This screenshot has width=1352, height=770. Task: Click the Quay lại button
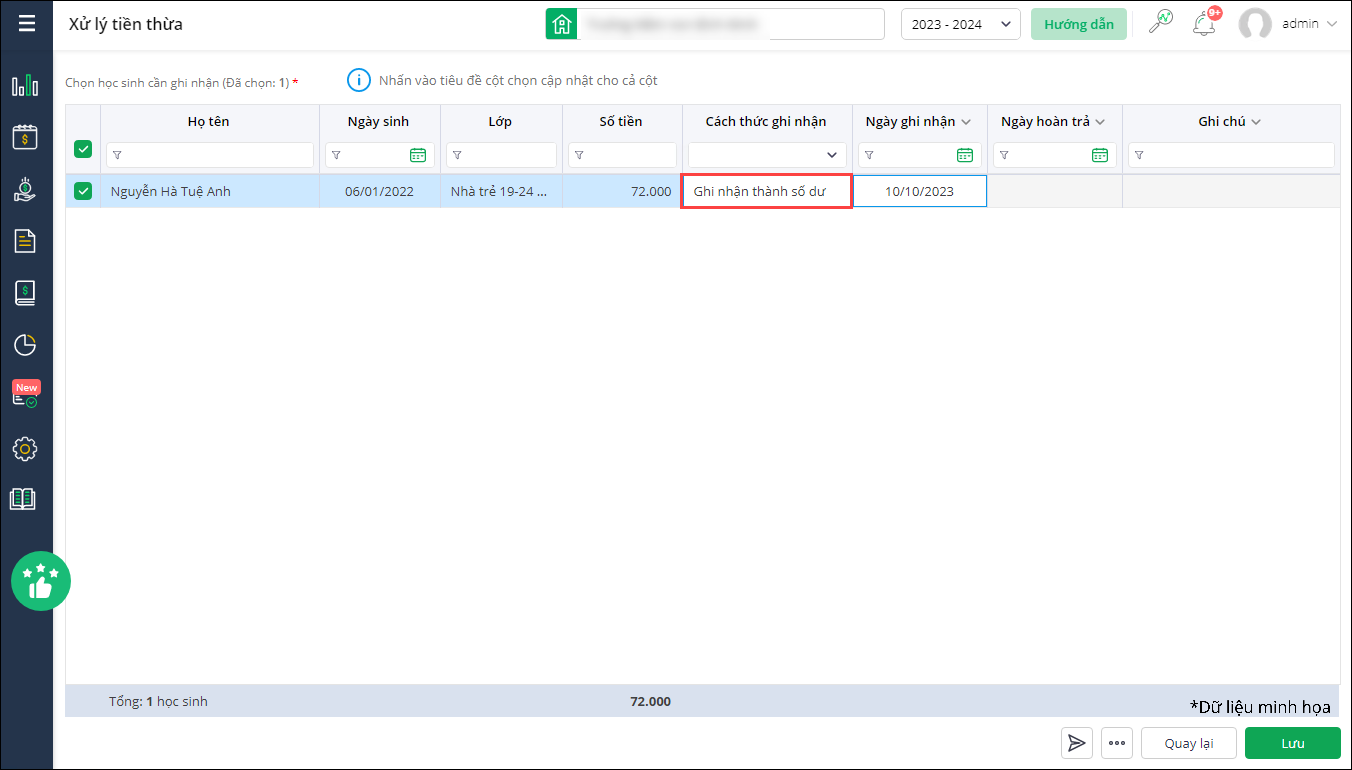[x=1189, y=743]
